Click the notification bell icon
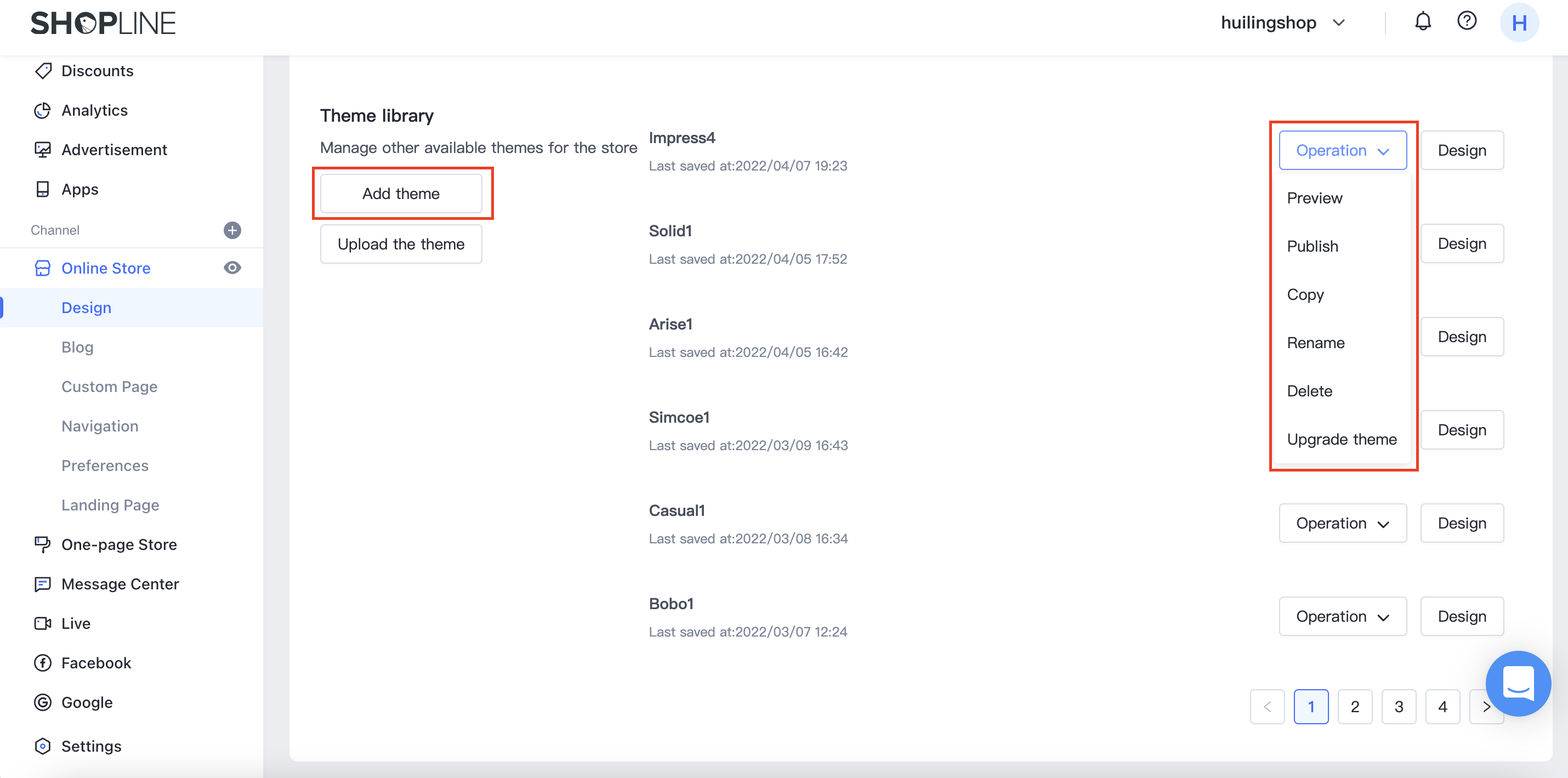1568x778 pixels. coord(1422,22)
